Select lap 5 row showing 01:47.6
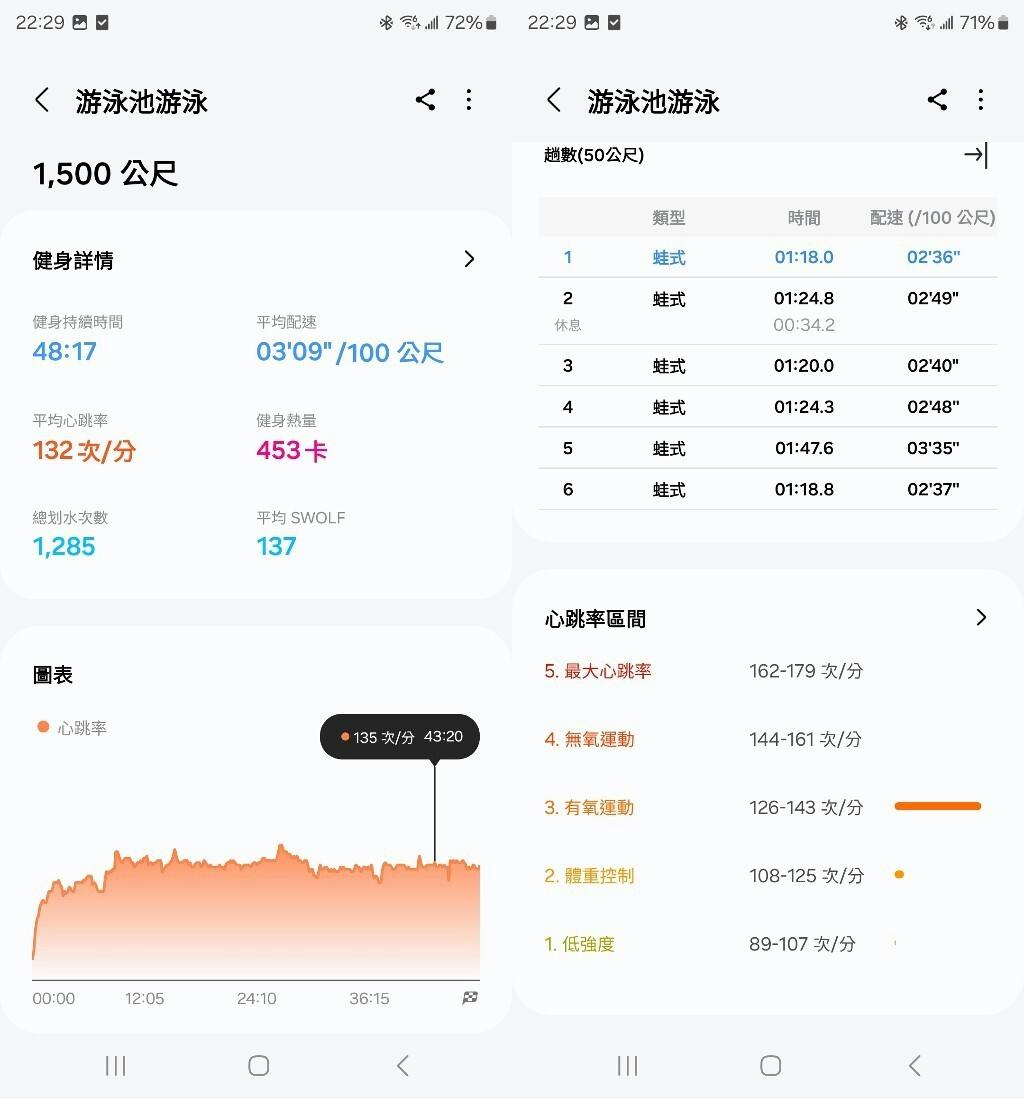The width and height of the screenshot is (1024, 1098). 768,448
